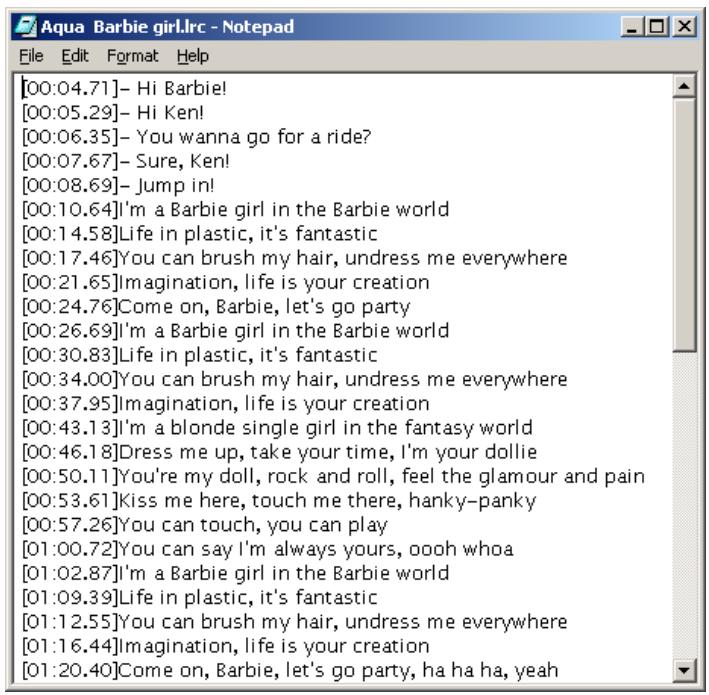
Task: Open the Edit menu
Action: pos(75,56)
